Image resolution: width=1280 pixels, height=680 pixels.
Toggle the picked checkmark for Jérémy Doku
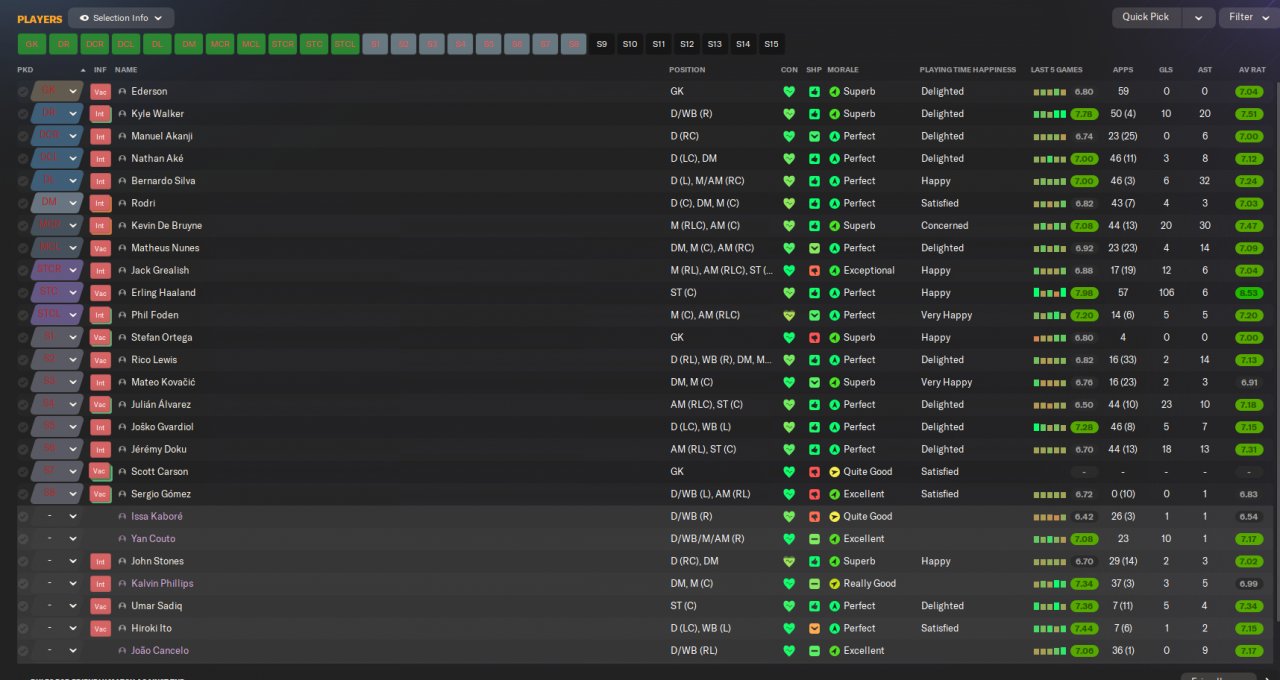click(23, 449)
